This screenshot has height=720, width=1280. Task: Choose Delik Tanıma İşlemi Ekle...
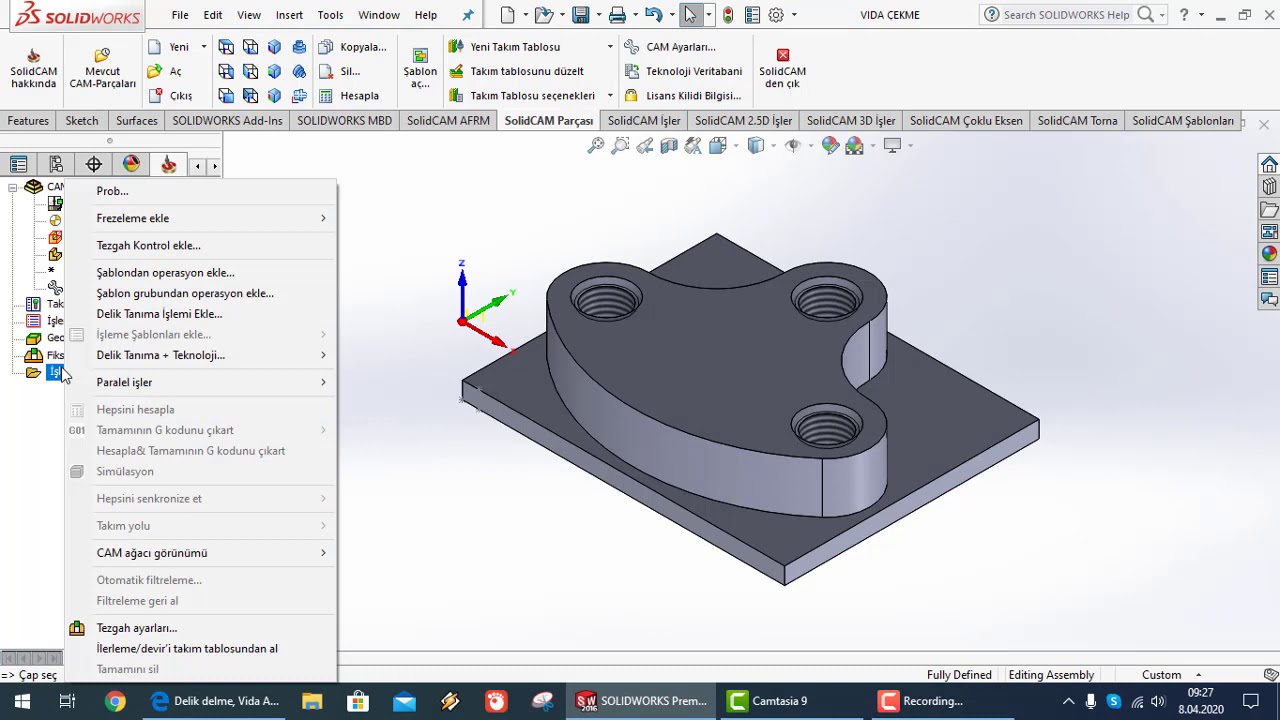[x=201, y=314]
